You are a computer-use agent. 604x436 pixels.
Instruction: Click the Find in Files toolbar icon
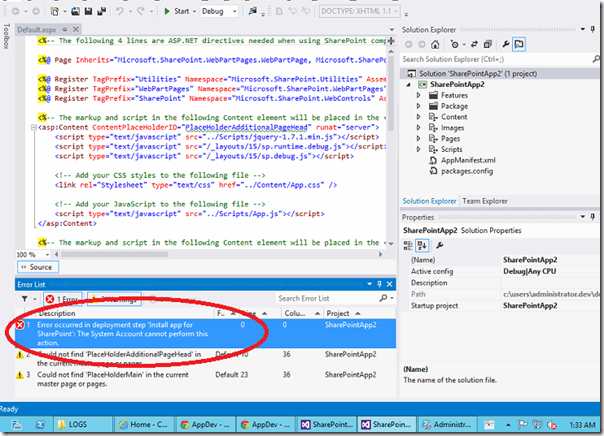[x=252, y=12]
